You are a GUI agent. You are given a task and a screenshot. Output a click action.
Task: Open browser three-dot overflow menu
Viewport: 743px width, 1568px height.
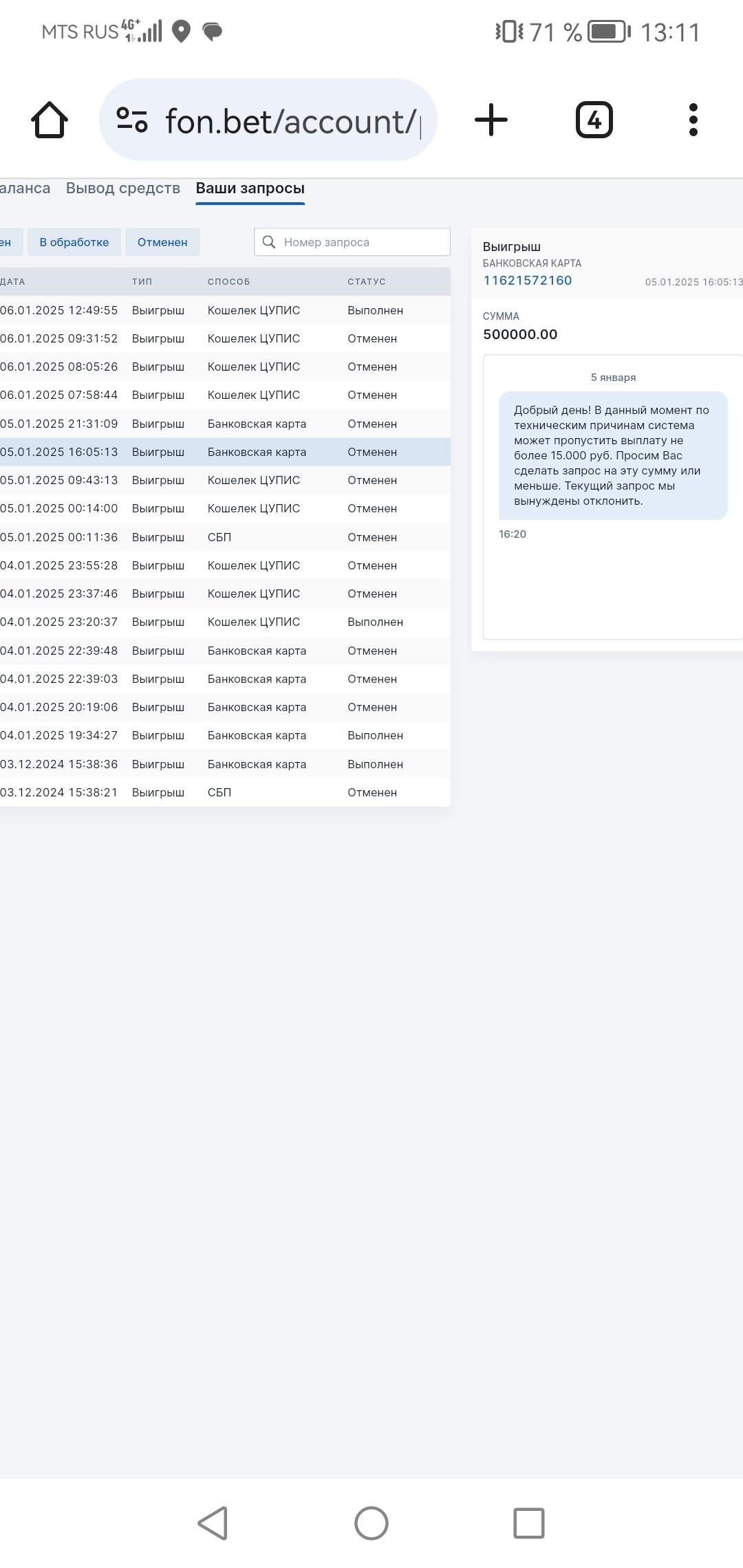coord(693,120)
